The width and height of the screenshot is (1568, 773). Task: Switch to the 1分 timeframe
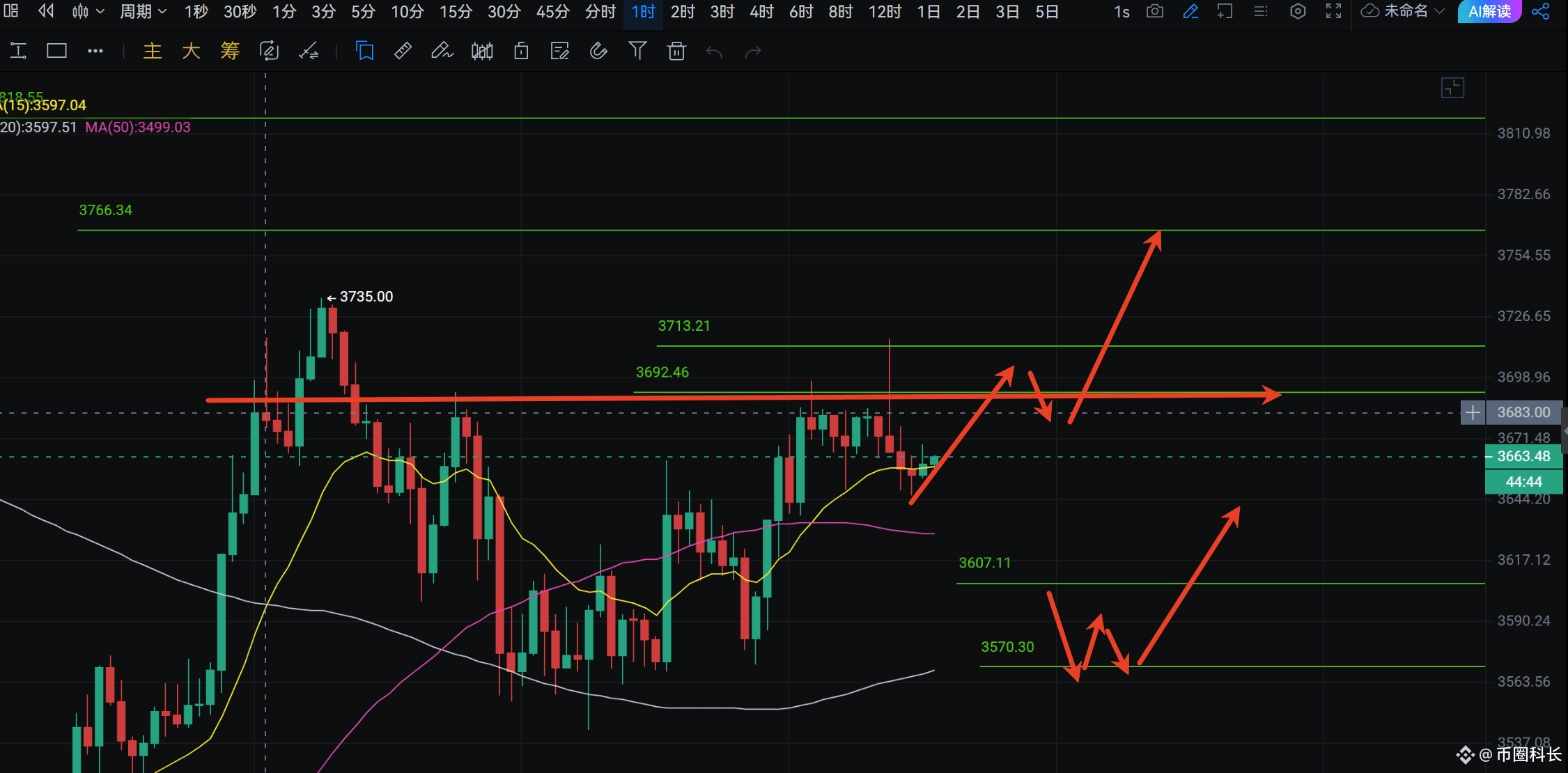click(x=284, y=12)
